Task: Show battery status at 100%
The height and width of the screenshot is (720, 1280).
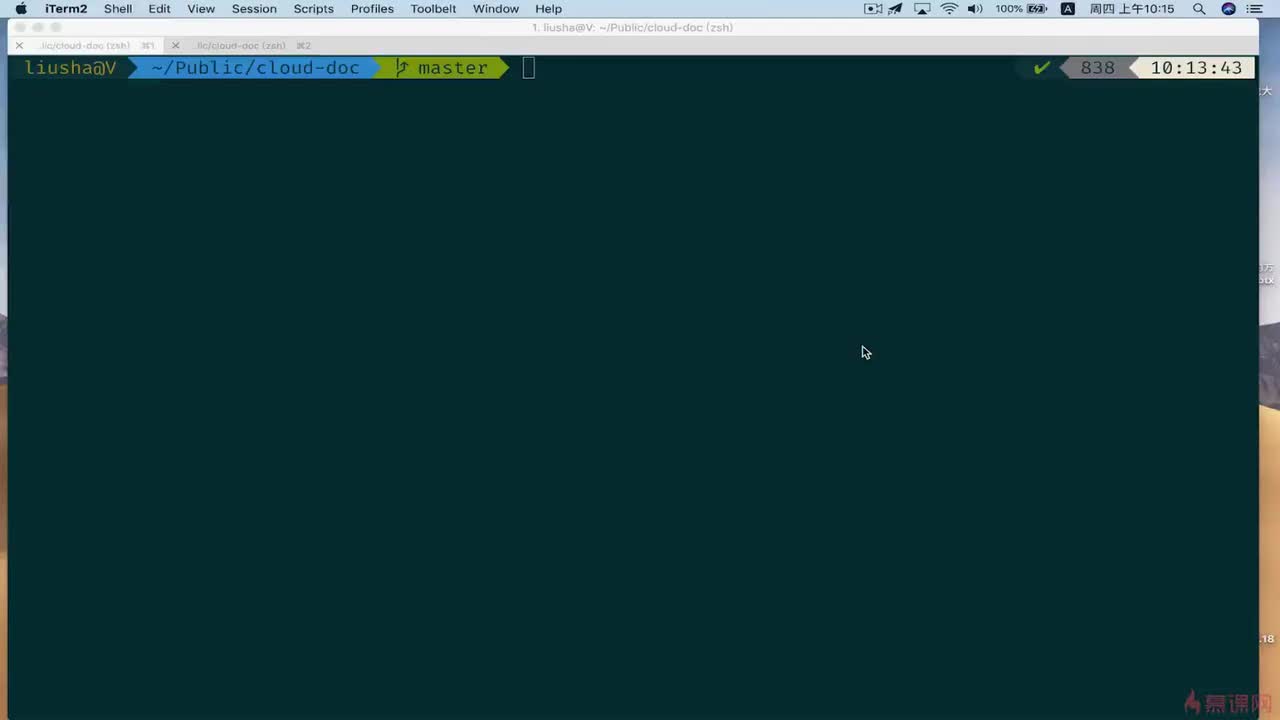Action: [x=1021, y=9]
